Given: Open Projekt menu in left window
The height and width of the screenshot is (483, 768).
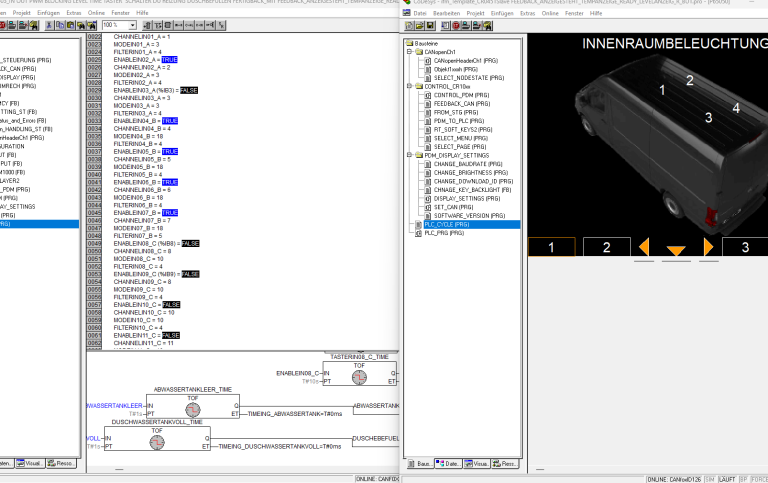Looking at the screenshot, I should pyautogui.click(x=22, y=13).
